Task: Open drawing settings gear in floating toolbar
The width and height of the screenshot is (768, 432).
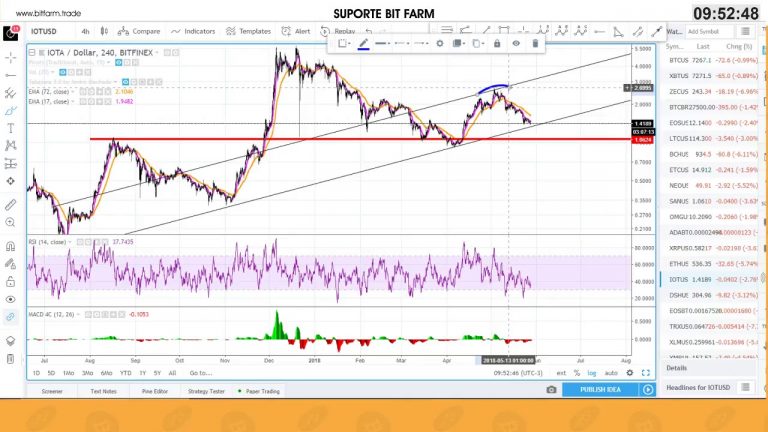Action: coord(440,44)
